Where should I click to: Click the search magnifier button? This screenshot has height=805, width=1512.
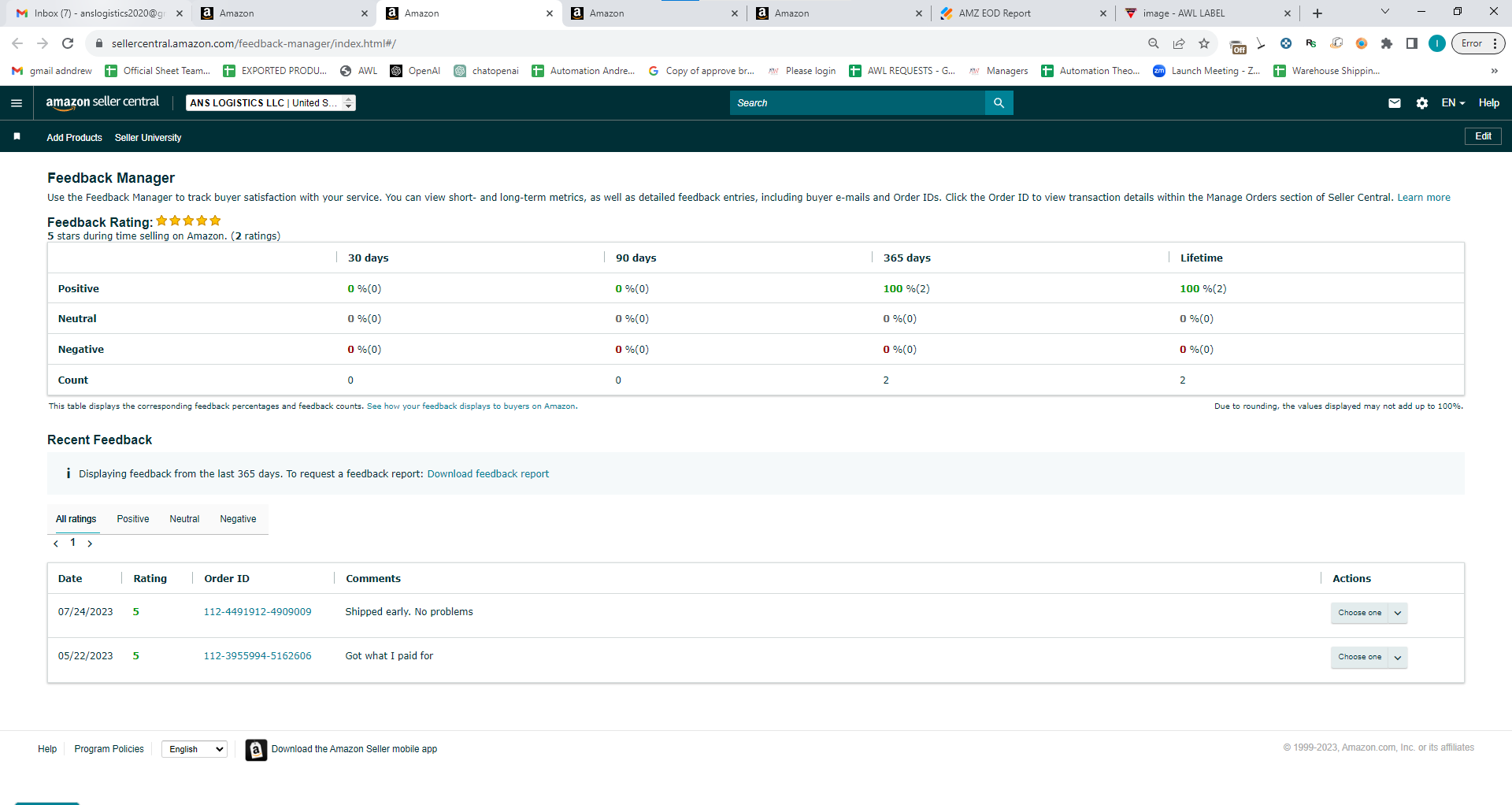(999, 103)
